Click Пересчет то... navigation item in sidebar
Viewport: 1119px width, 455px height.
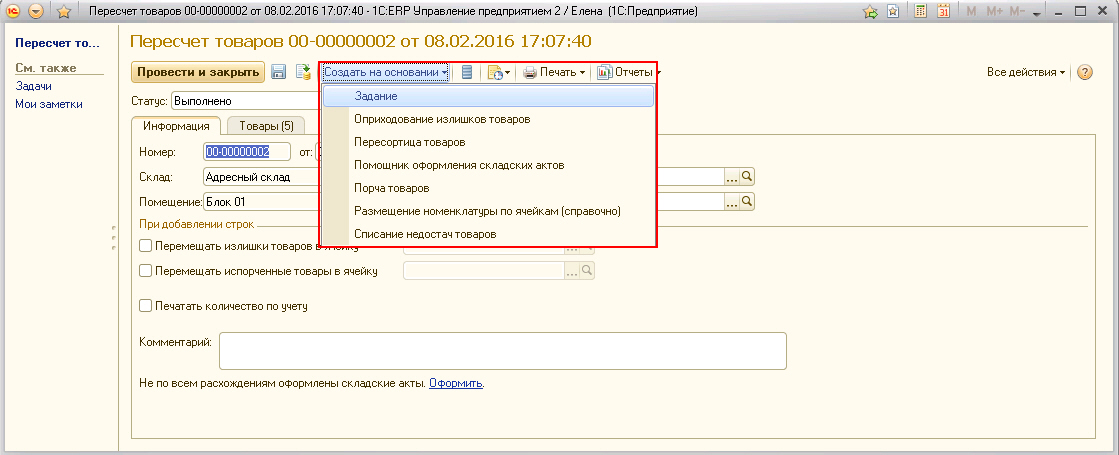(57, 43)
